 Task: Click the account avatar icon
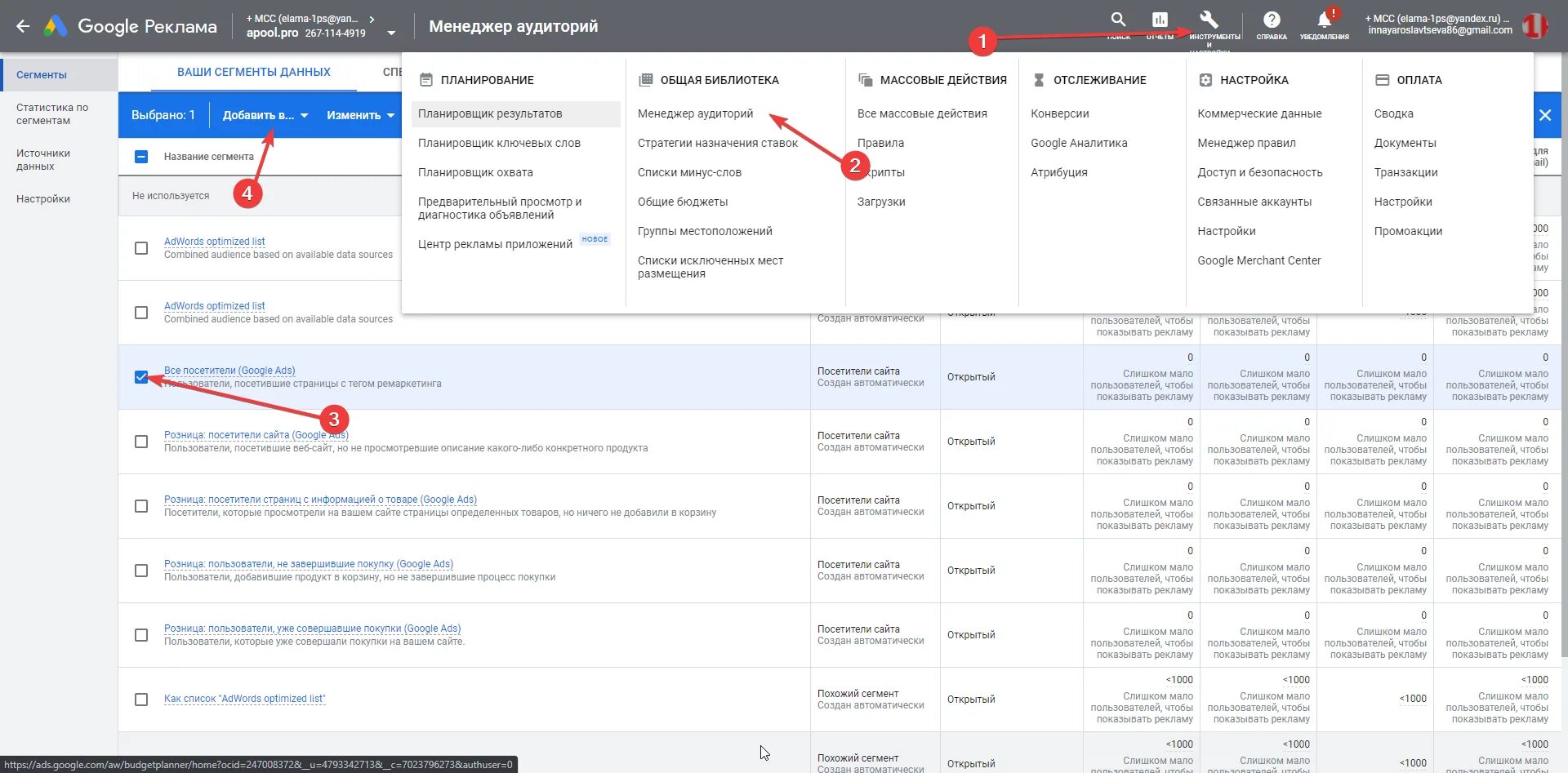coord(1535,26)
